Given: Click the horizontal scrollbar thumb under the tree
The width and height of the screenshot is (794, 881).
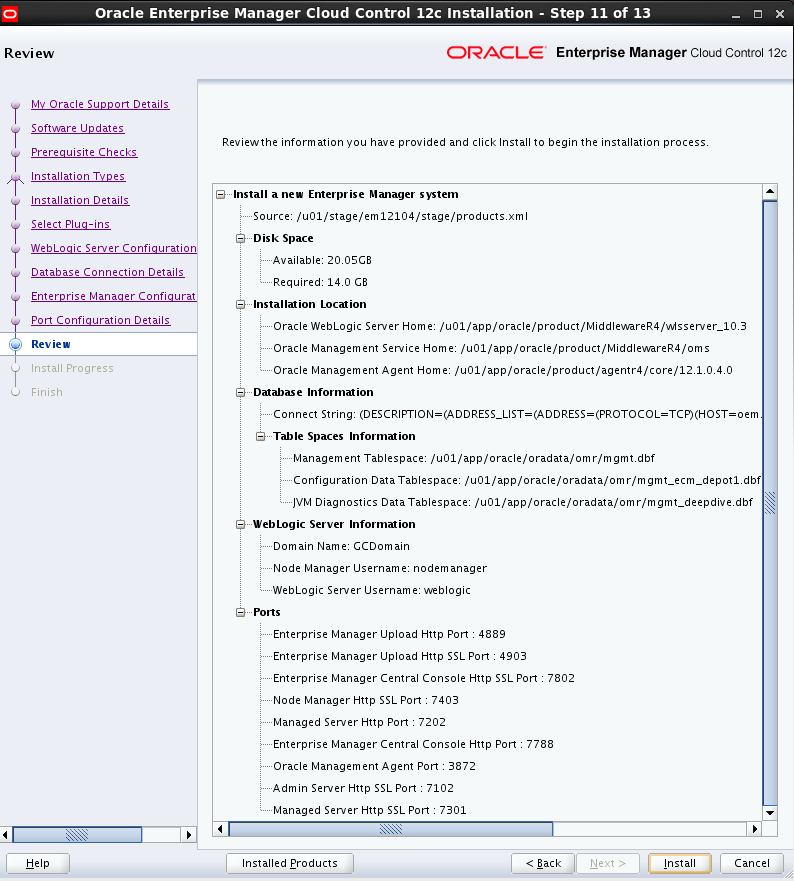Looking at the screenshot, I should pos(391,829).
